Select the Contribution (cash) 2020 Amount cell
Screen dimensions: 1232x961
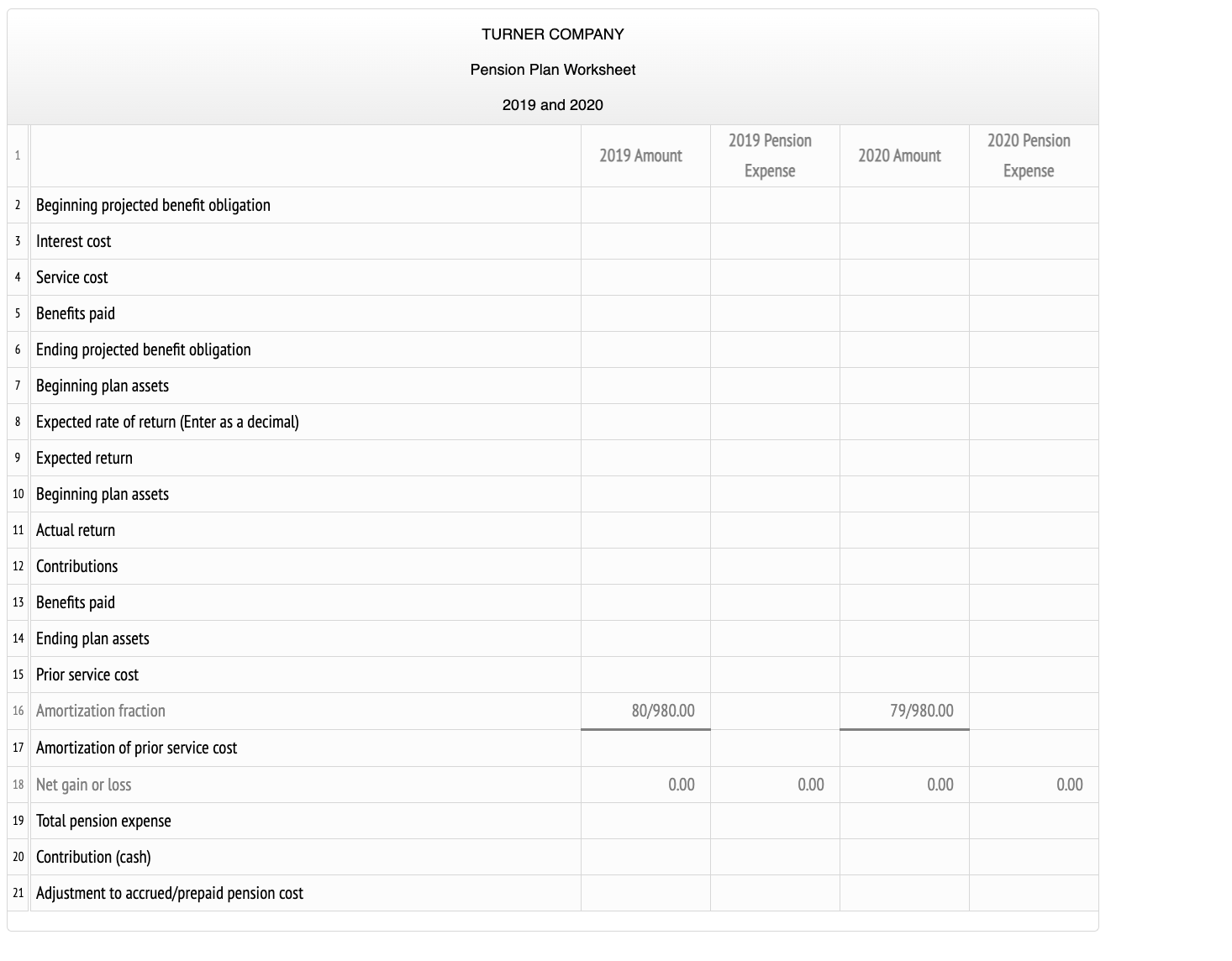tap(904, 857)
